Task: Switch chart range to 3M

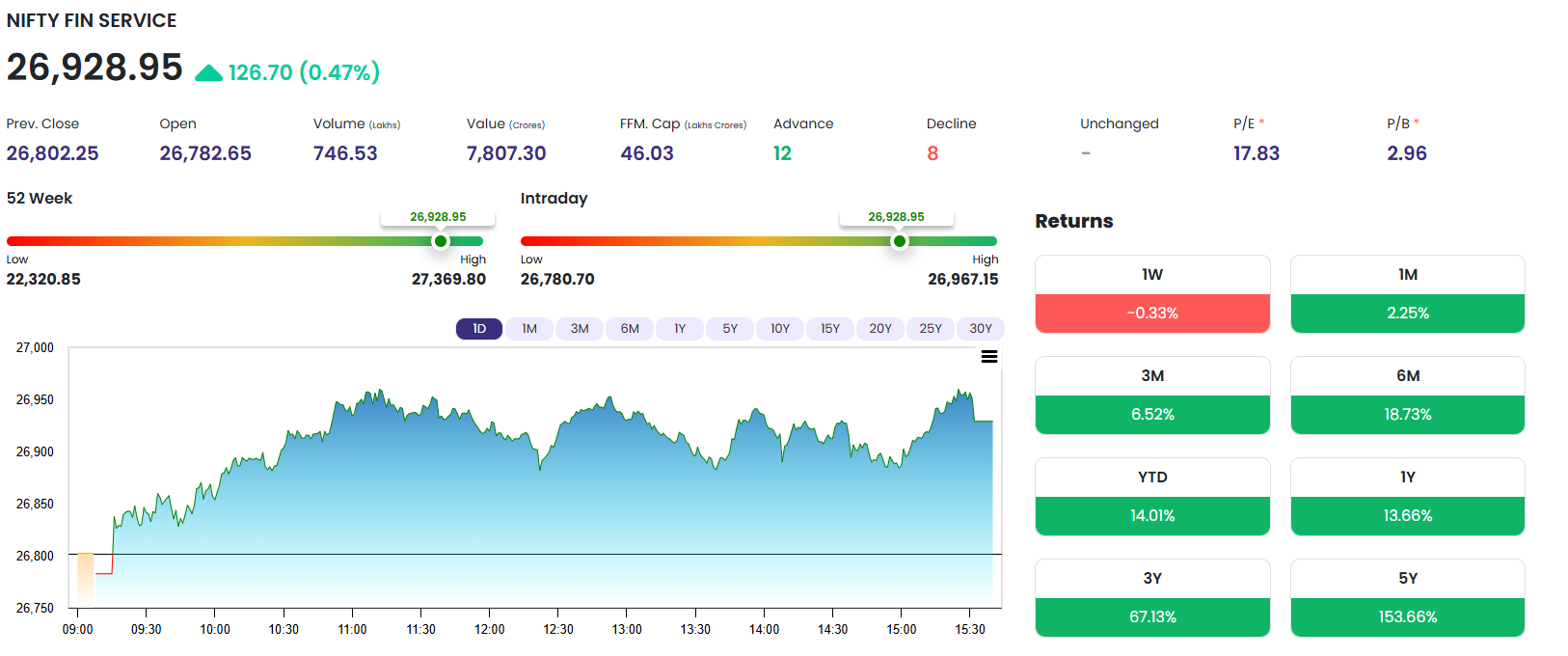Action: click(580, 329)
